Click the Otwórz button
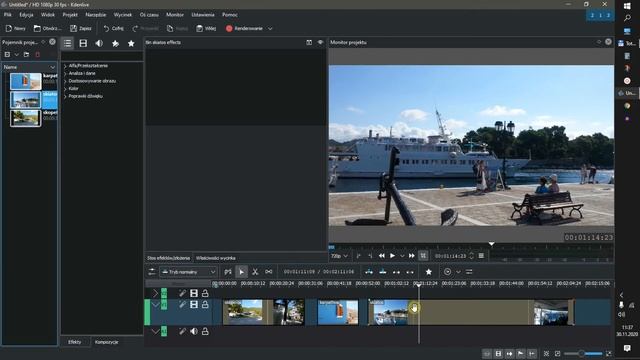 pyautogui.click(x=47, y=29)
